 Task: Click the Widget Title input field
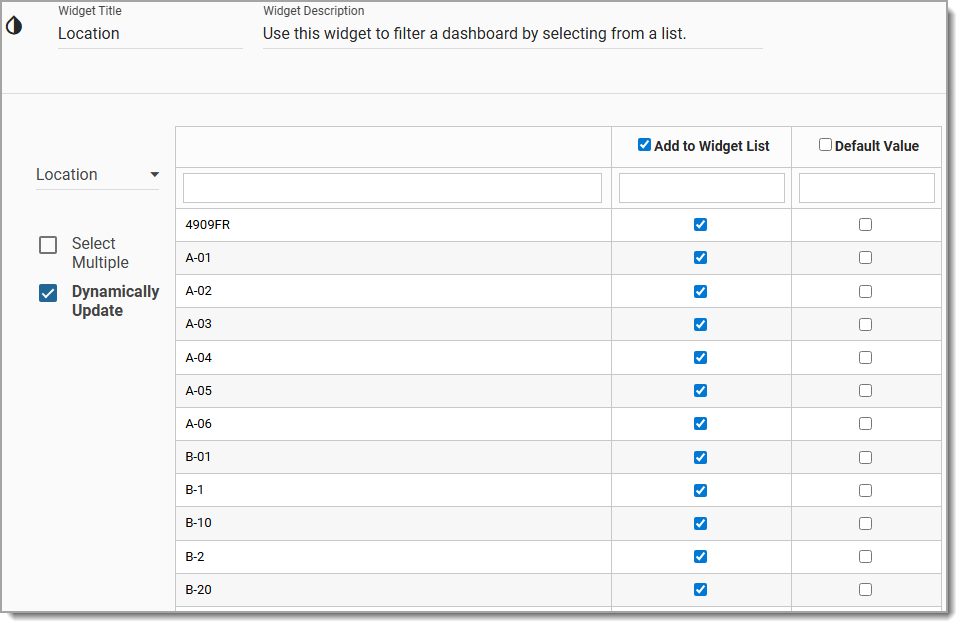(x=150, y=33)
